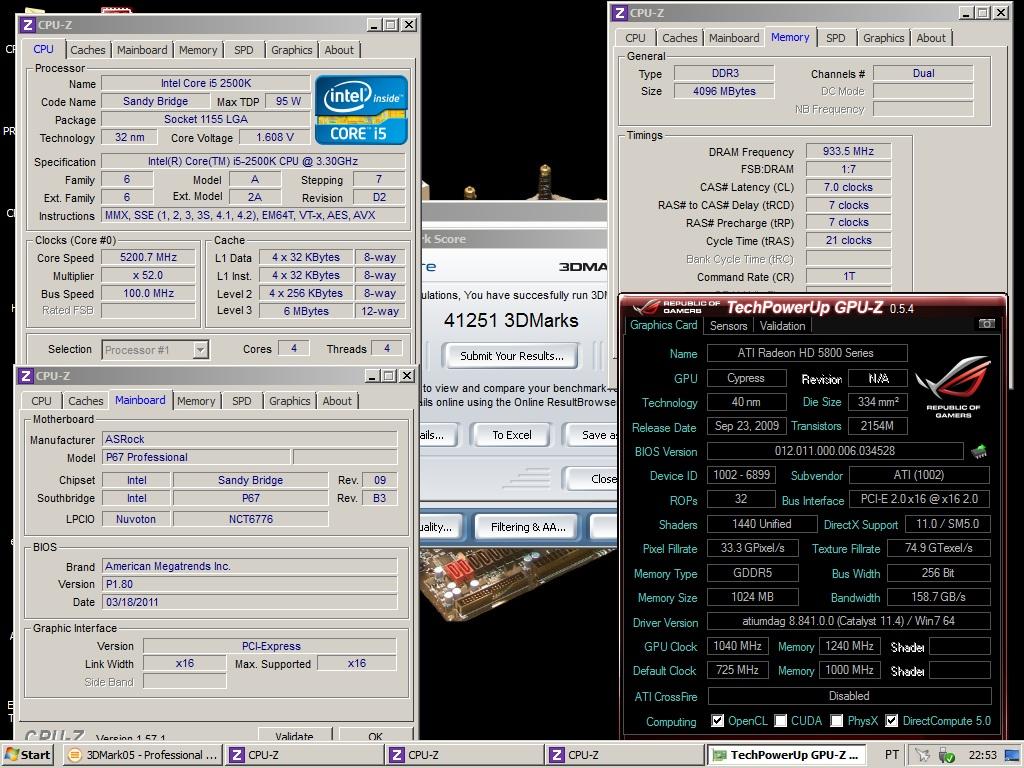Click the Disabled ATI CrossFire field
The image size is (1024, 768).
pos(849,696)
